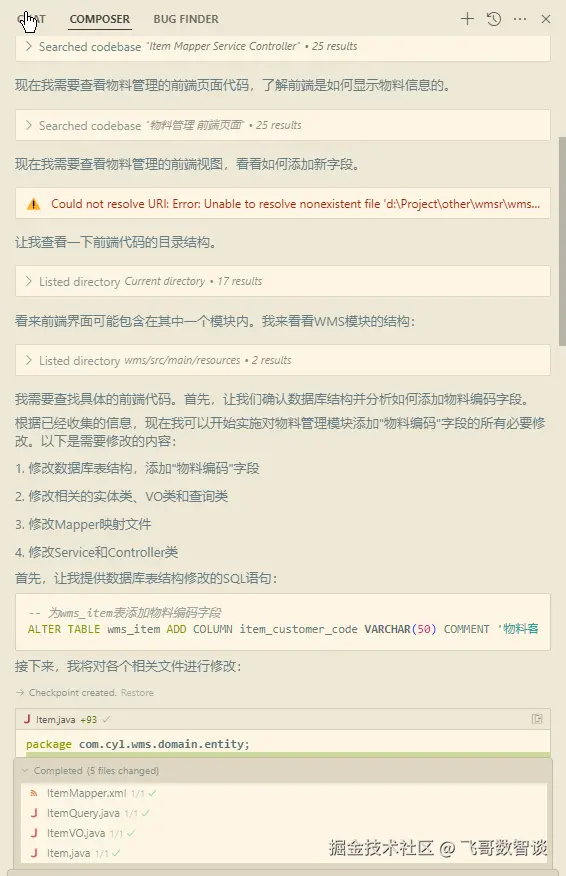Open Item.java in the changed files list

point(68,853)
